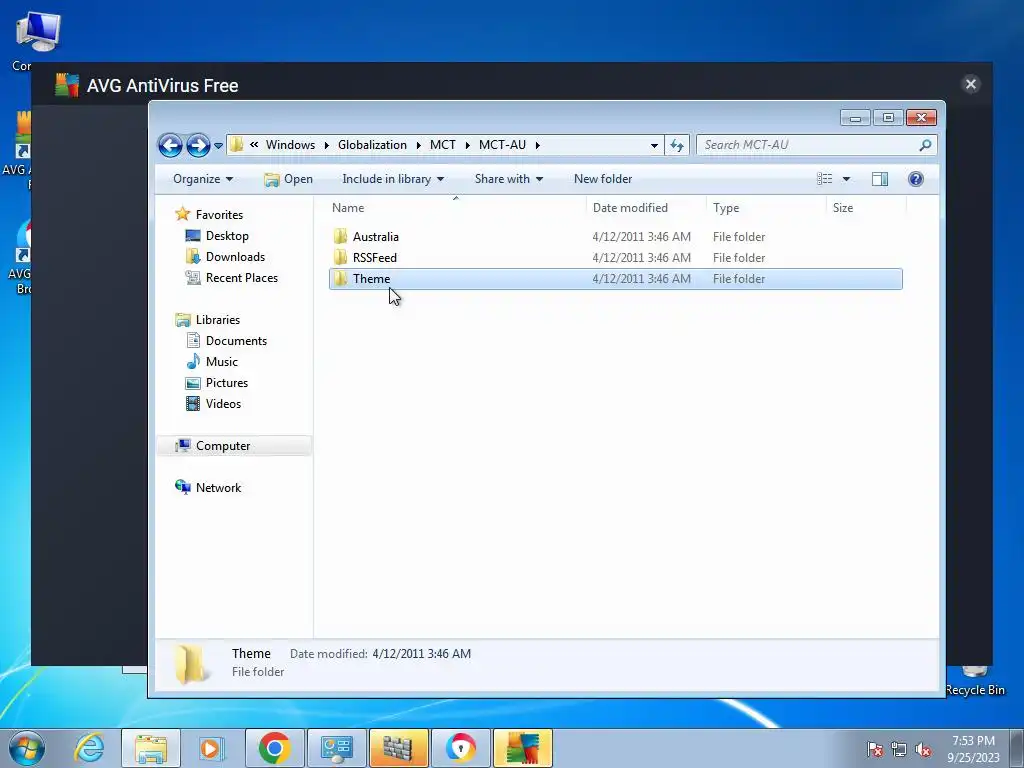Select Network in navigation pane
Viewport: 1024px width, 768px height.
click(218, 487)
